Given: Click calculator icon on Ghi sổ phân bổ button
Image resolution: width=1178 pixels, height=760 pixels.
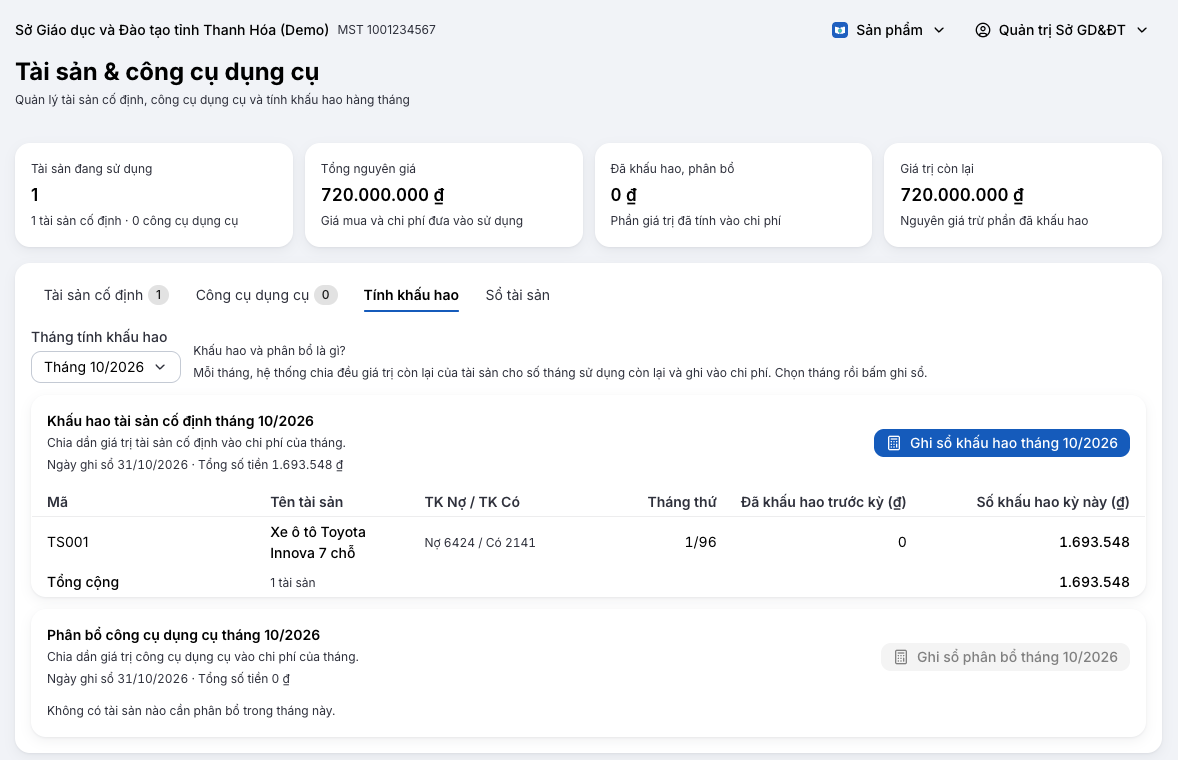Looking at the screenshot, I should (901, 657).
